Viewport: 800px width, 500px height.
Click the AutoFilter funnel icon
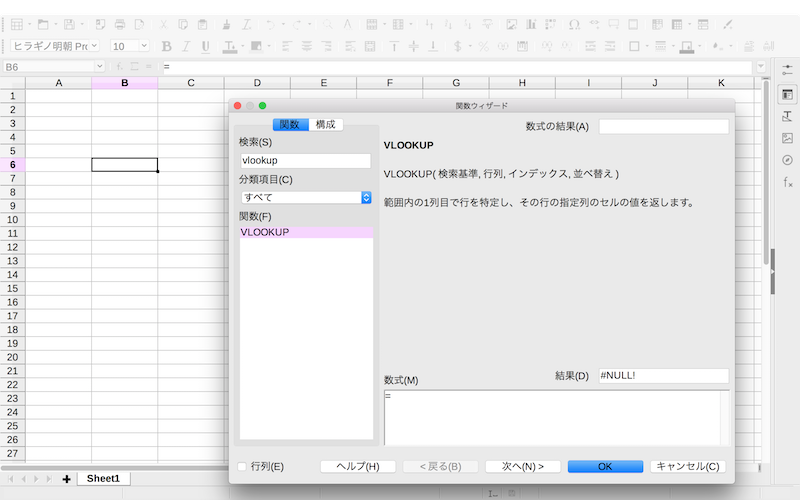point(487,24)
